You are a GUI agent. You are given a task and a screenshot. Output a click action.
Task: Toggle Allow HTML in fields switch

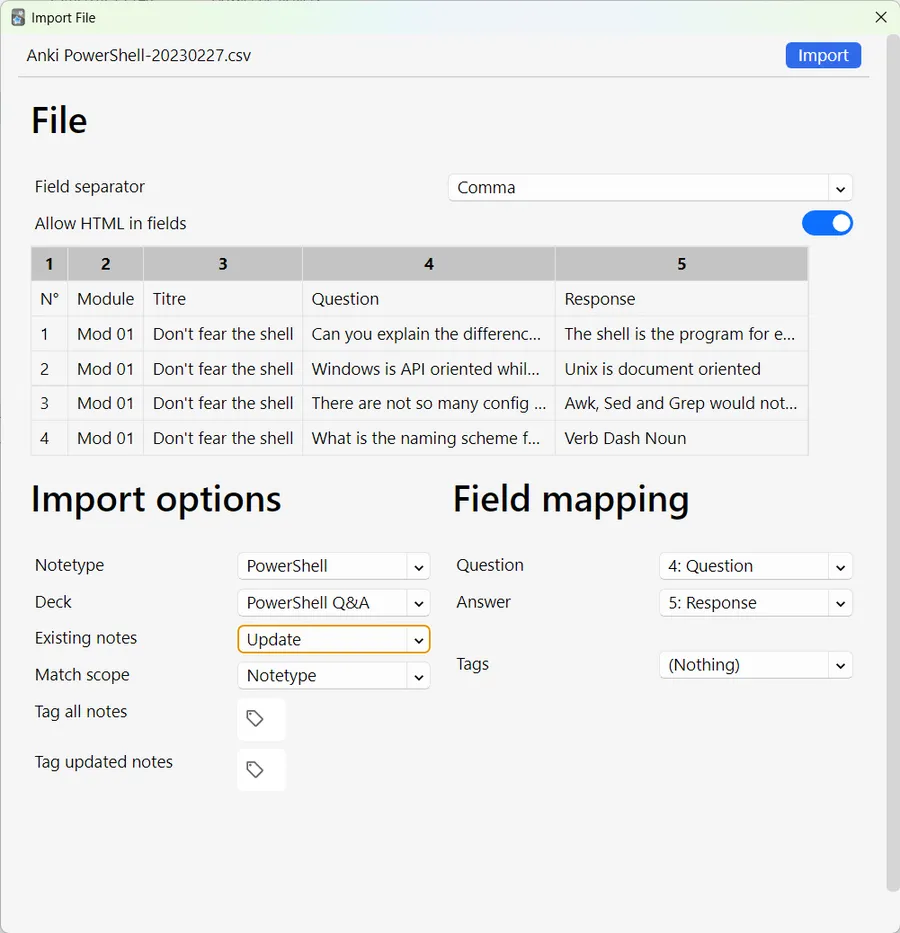(827, 223)
